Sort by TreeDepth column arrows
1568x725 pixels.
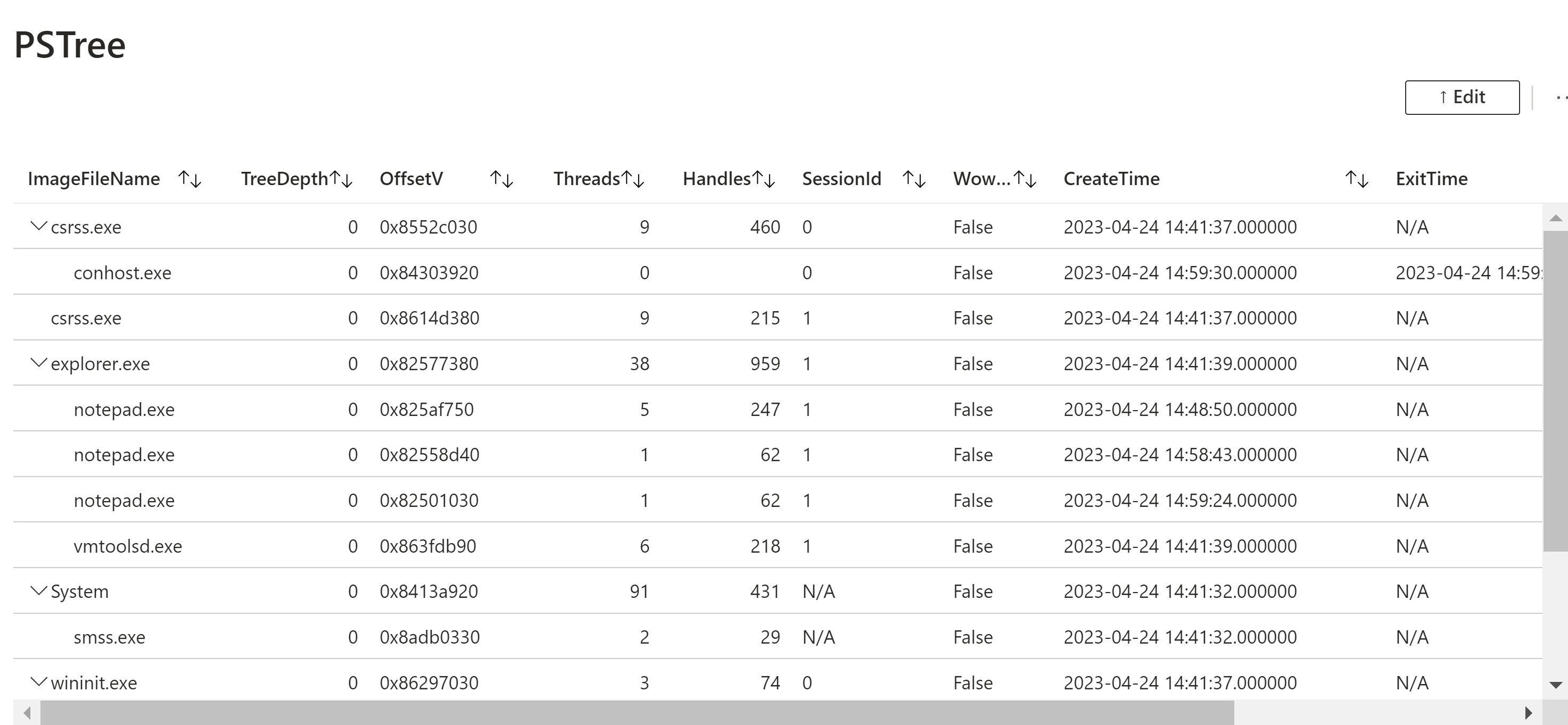(x=341, y=179)
